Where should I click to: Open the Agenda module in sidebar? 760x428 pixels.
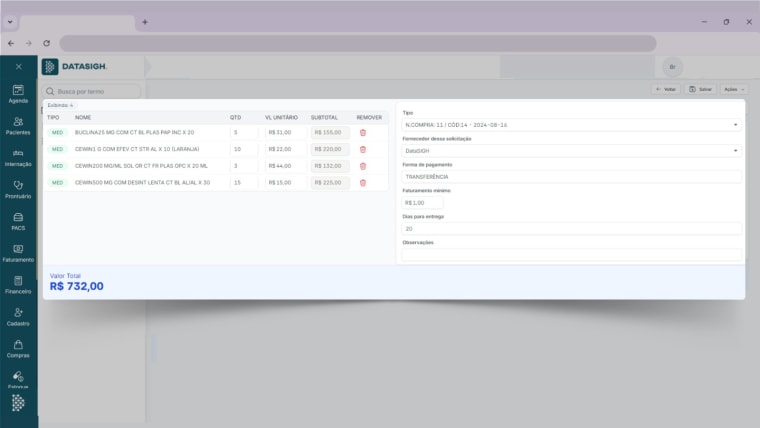tap(18, 94)
